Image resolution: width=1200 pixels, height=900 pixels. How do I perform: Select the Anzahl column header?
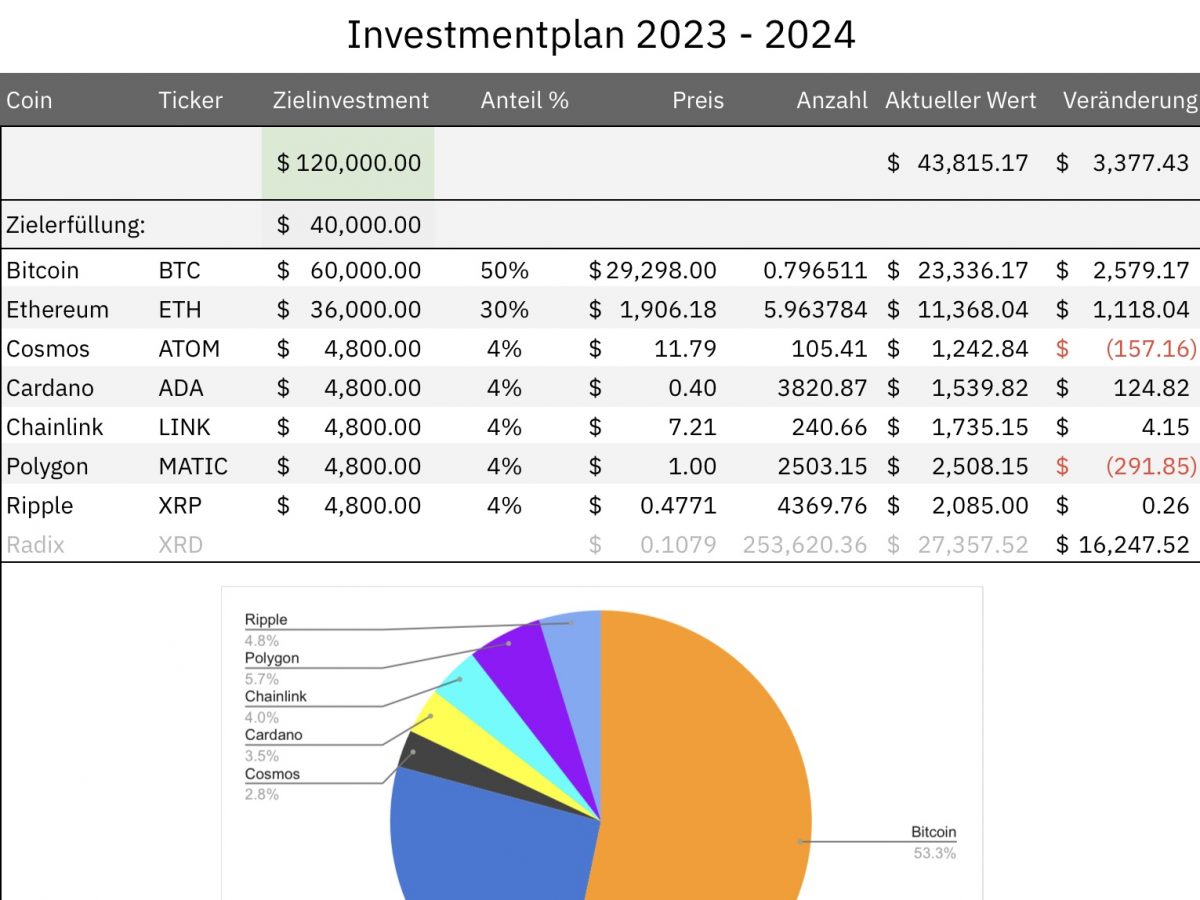tap(832, 100)
